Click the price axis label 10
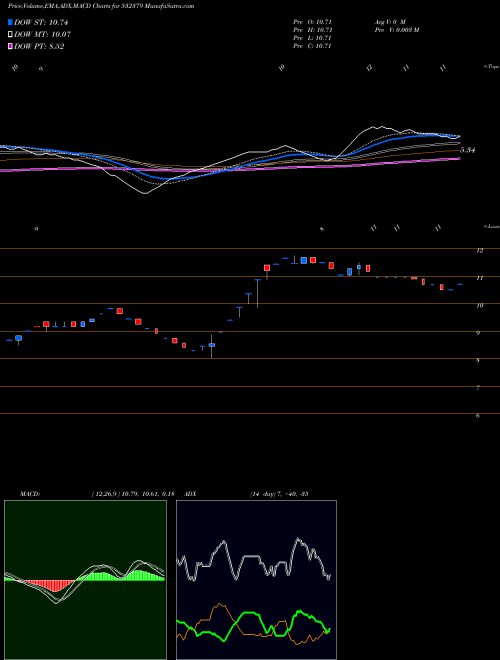The height and width of the screenshot is (660, 500). click(479, 306)
